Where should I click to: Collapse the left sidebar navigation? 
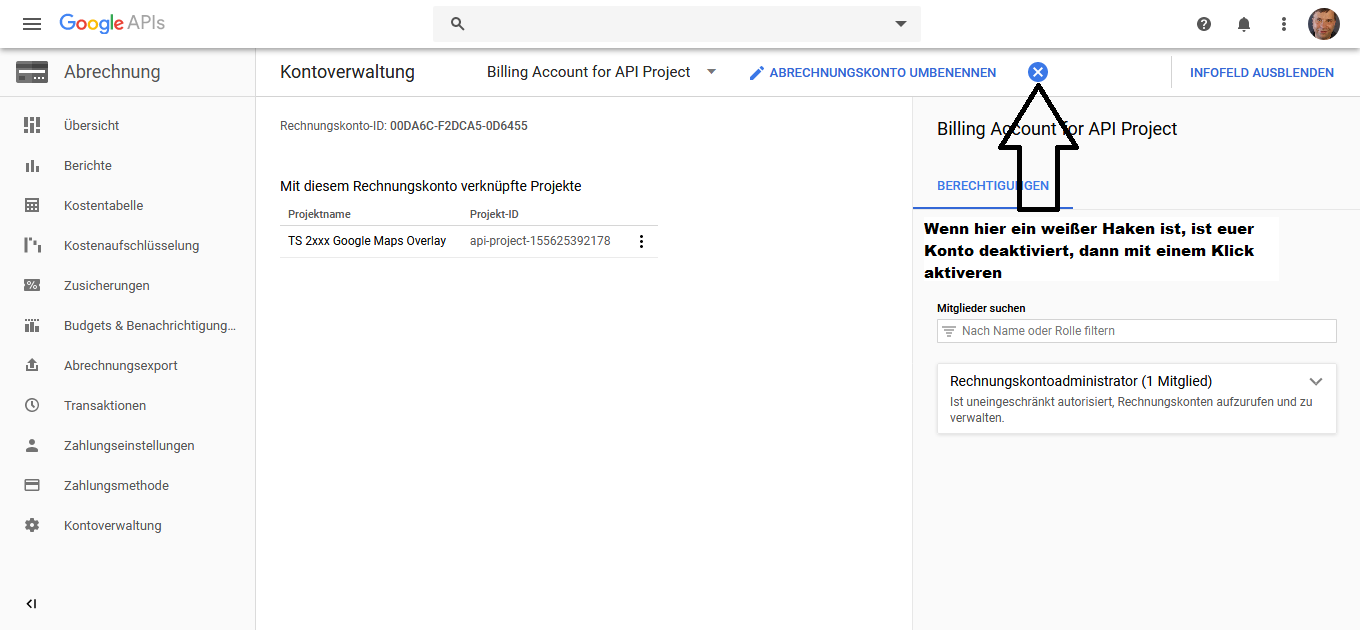tap(32, 604)
